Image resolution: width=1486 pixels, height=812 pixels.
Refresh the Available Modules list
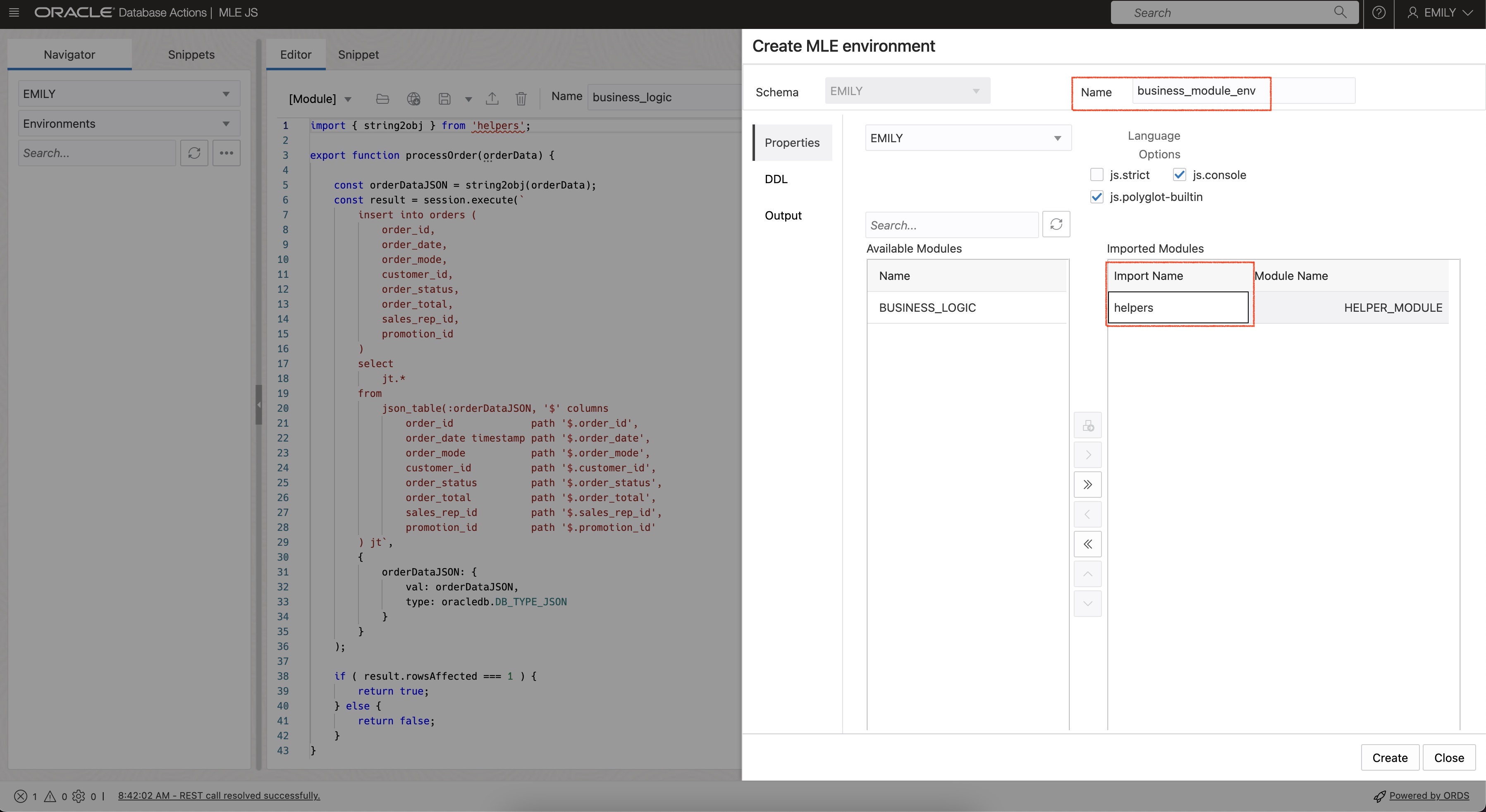(x=1056, y=224)
